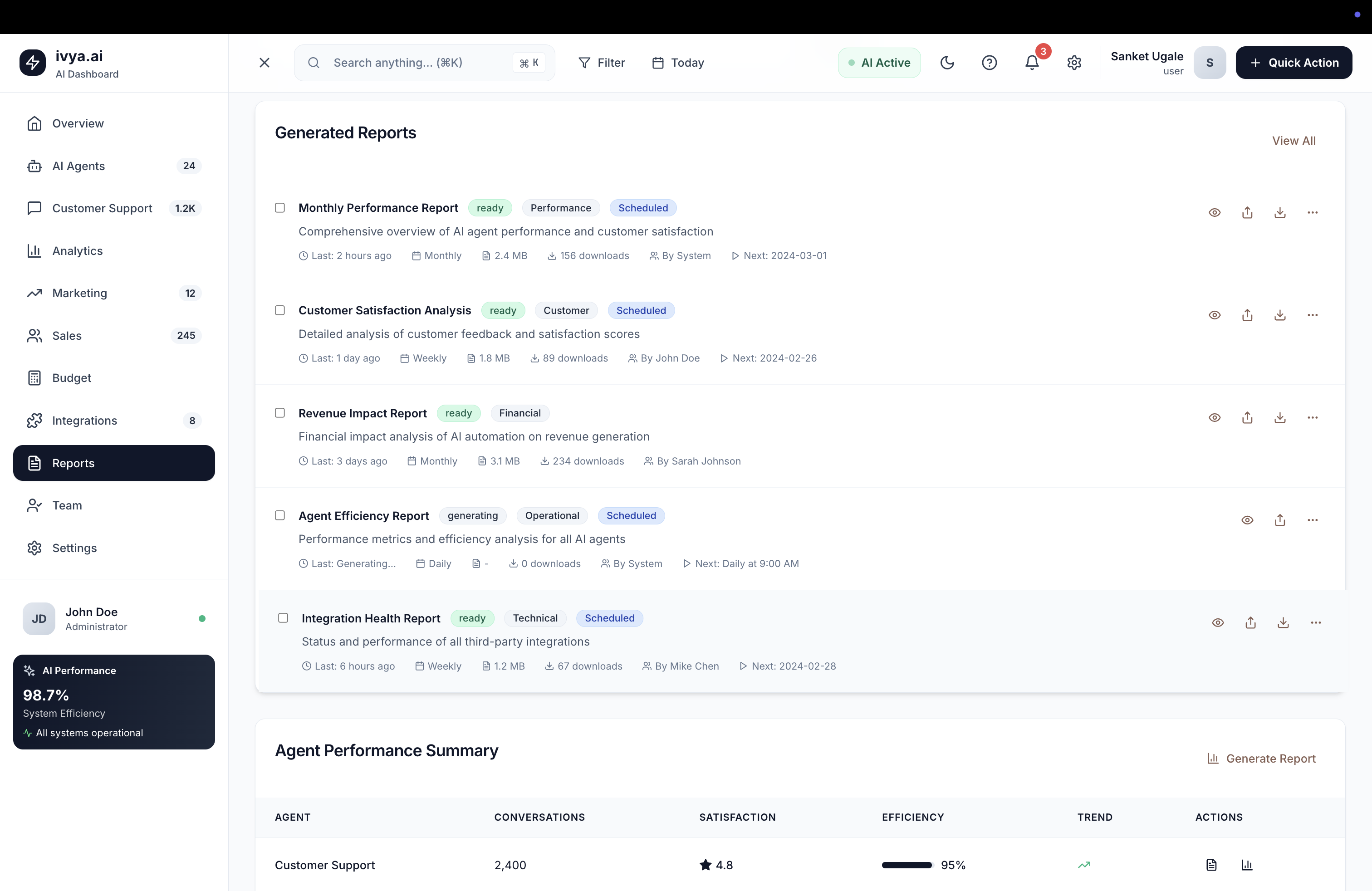Expand the Filter options
This screenshot has width=1372, height=891.
[x=601, y=63]
